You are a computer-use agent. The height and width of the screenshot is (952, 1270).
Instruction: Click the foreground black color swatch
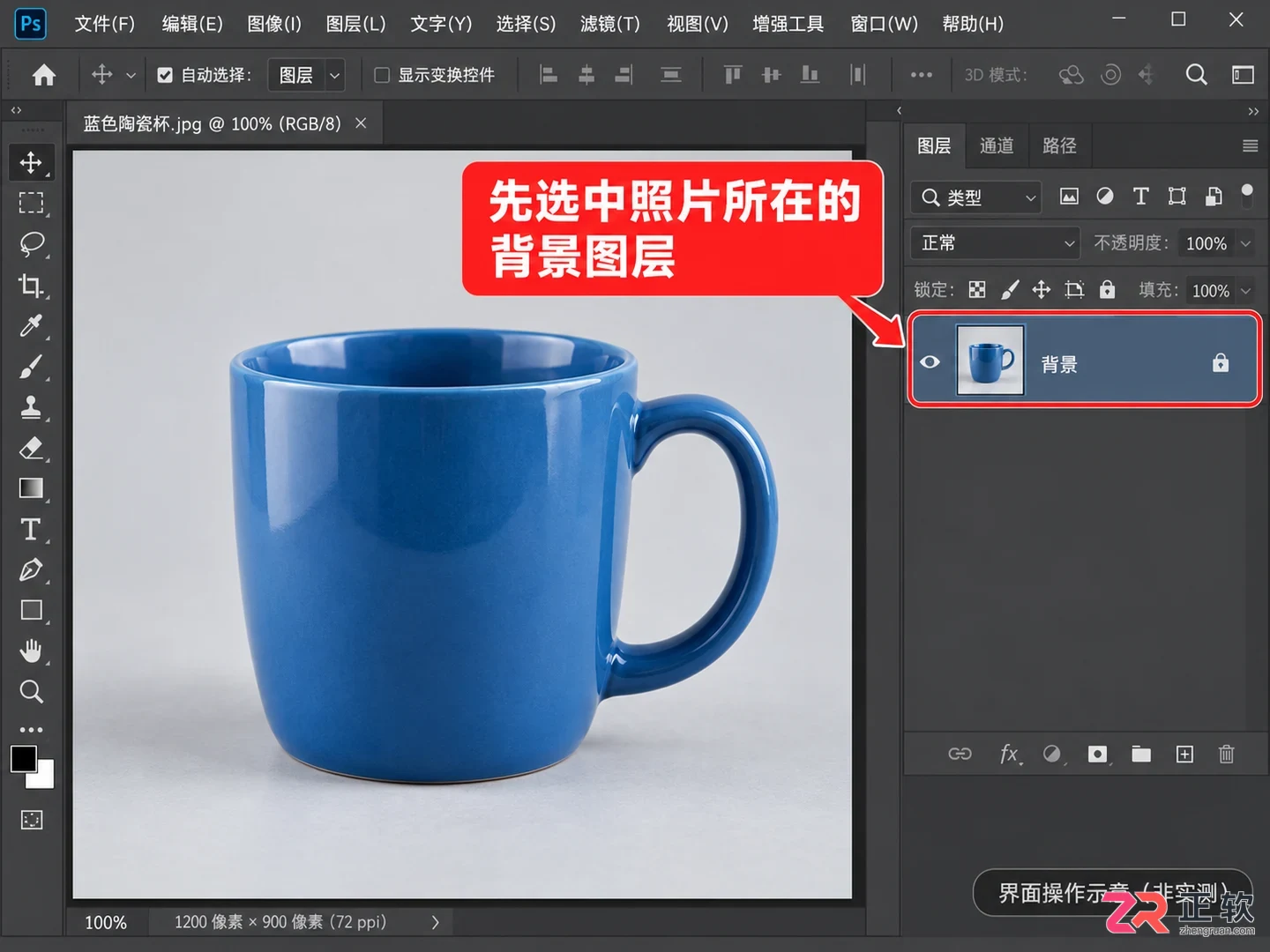tap(24, 758)
